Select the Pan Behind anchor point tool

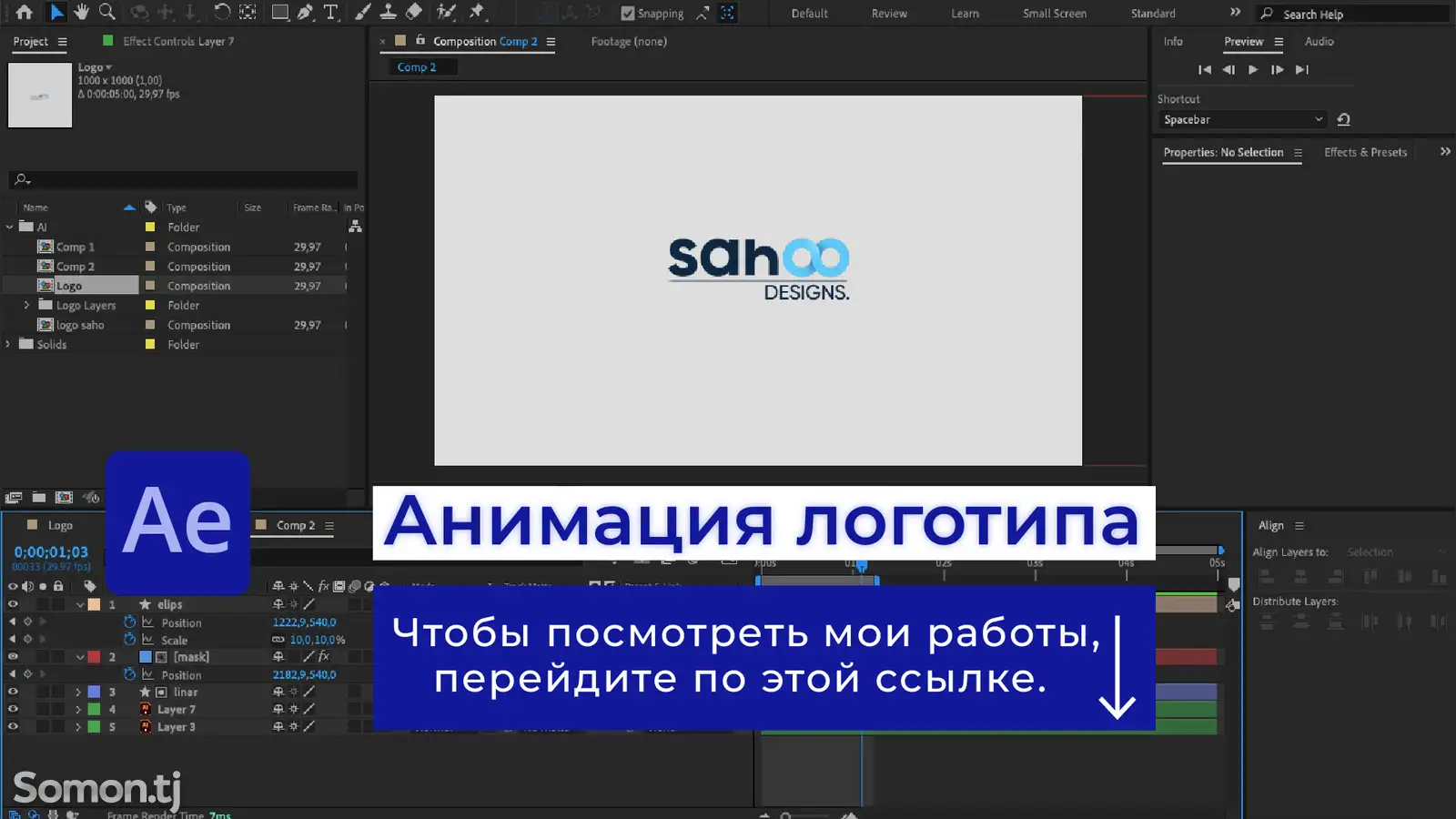[x=248, y=13]
